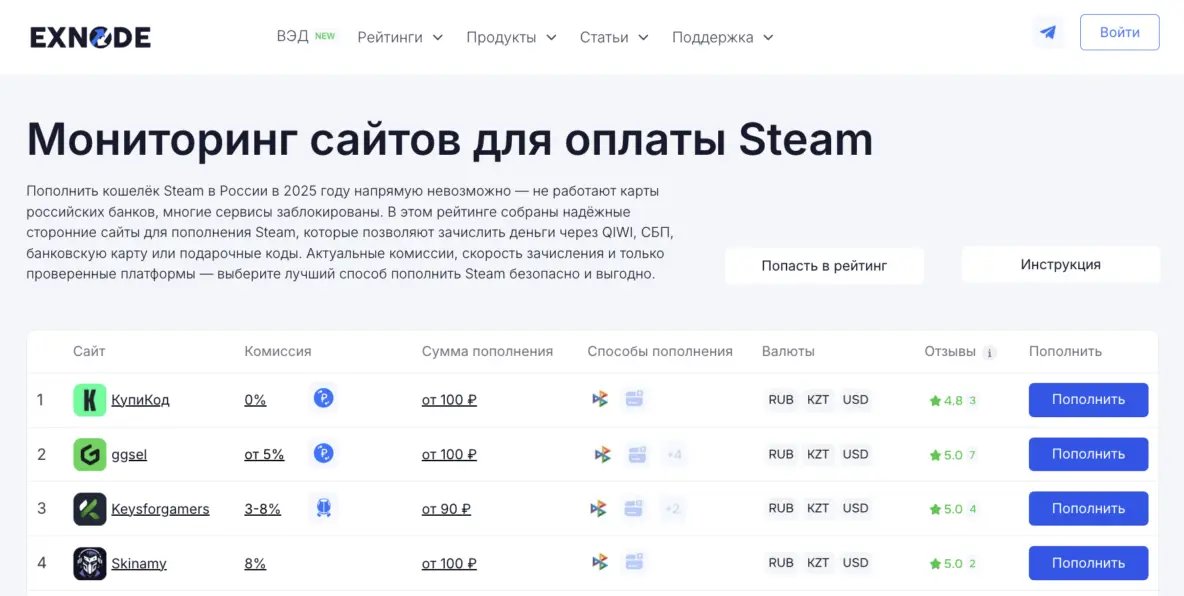The width and height of the screenshot is (1184, 596).
Task: Click the 3-8% commission link
Action: pos(263,509)
